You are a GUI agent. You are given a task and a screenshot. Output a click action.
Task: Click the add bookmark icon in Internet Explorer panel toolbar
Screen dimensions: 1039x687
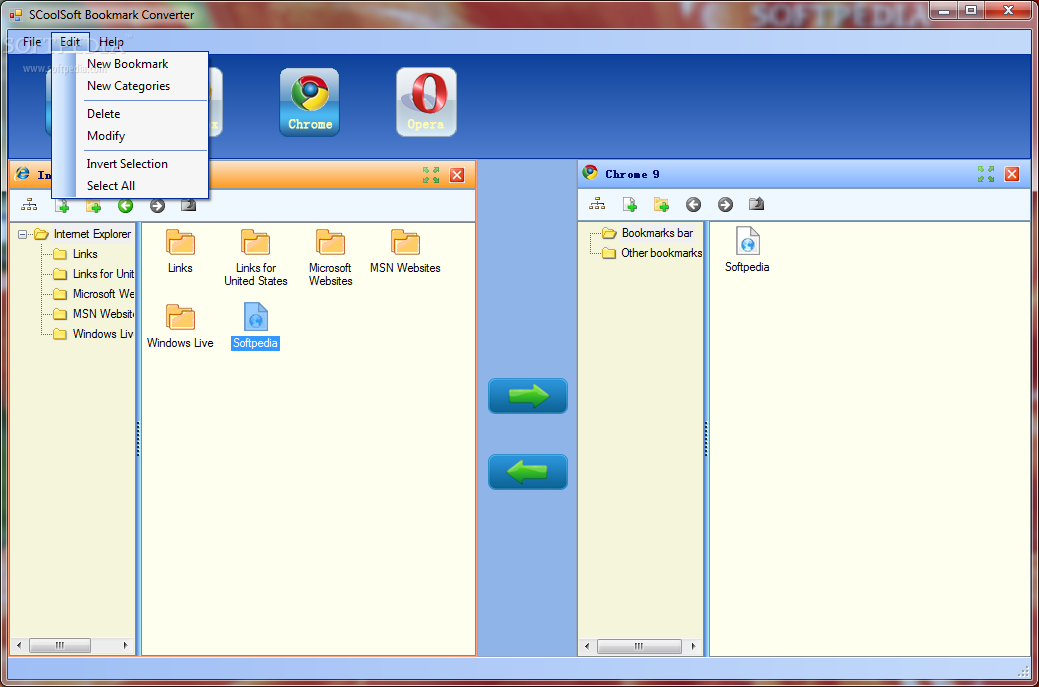pos(62,206)
